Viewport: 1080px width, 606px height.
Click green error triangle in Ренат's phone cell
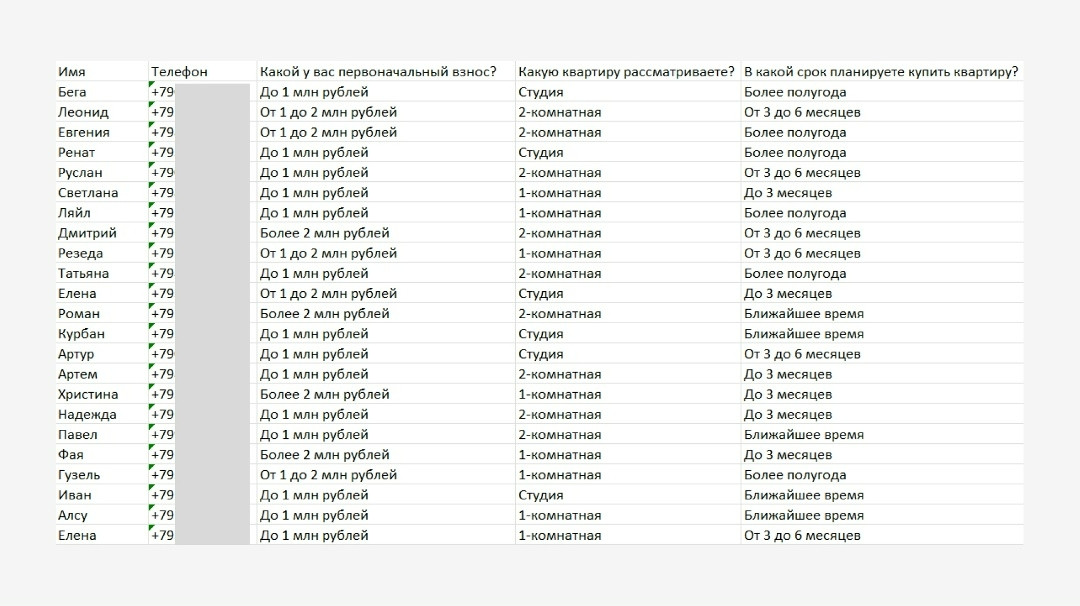[153, 147]
